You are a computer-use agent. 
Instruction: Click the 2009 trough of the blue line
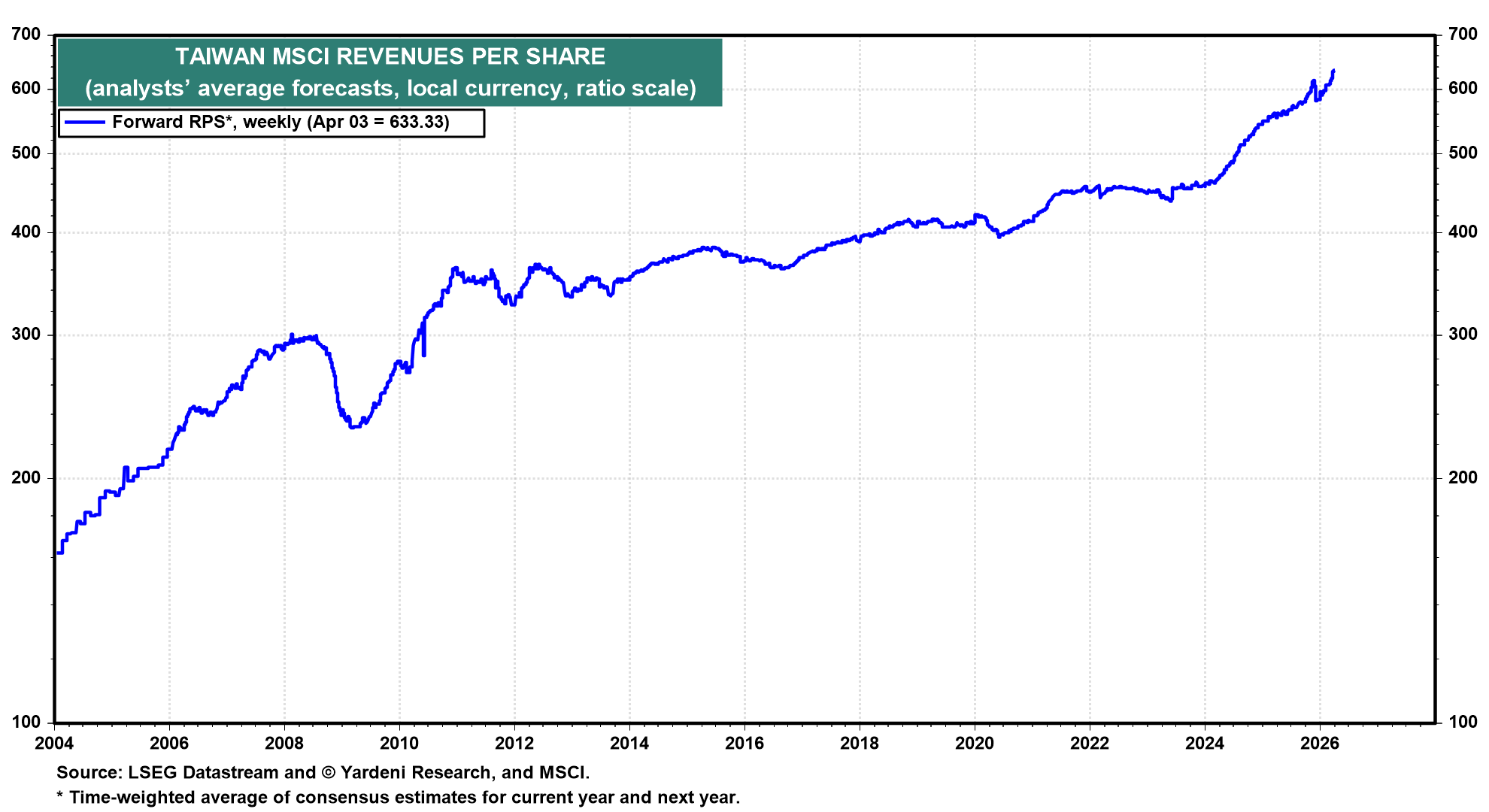tap(353, 427)
